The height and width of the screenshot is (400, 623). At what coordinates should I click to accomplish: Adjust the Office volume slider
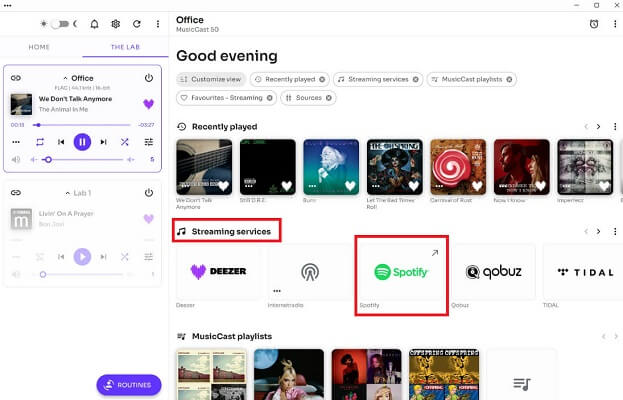82,160
